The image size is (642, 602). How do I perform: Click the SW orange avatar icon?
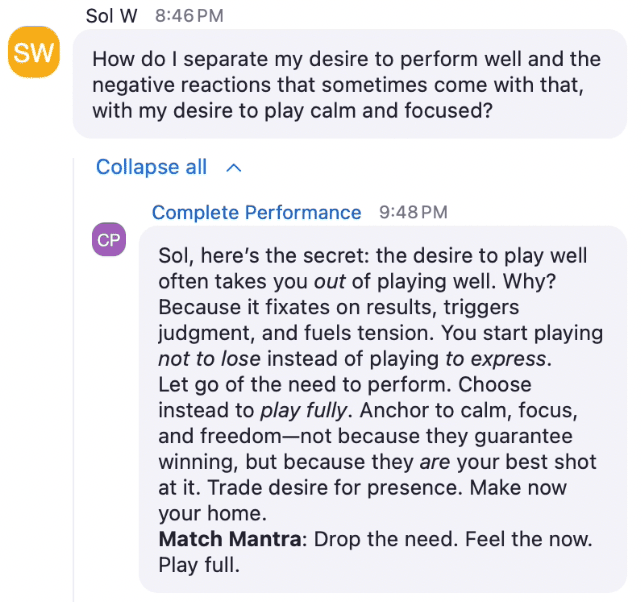point(34,52)
